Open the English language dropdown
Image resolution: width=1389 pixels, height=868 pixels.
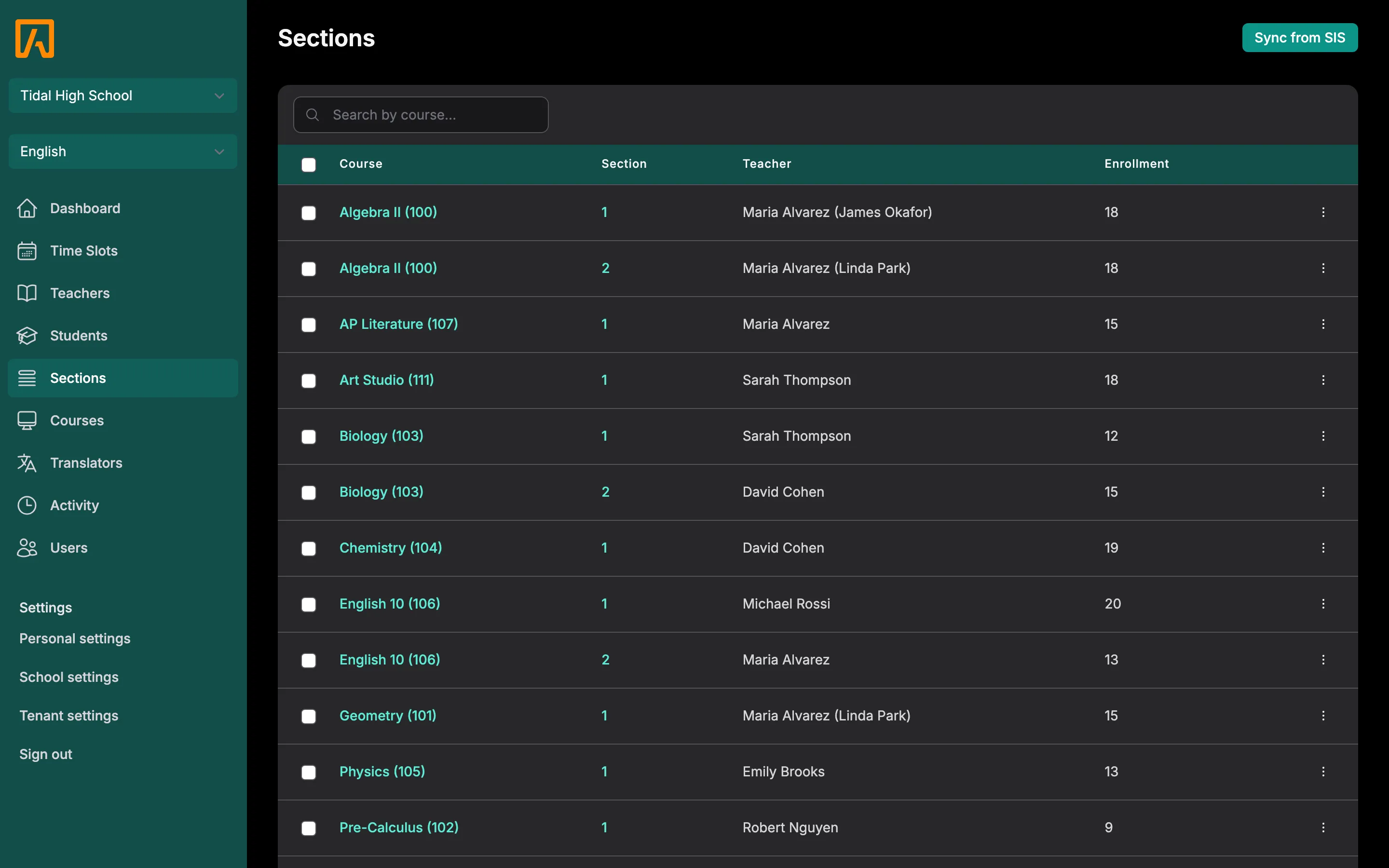point(123,151)
